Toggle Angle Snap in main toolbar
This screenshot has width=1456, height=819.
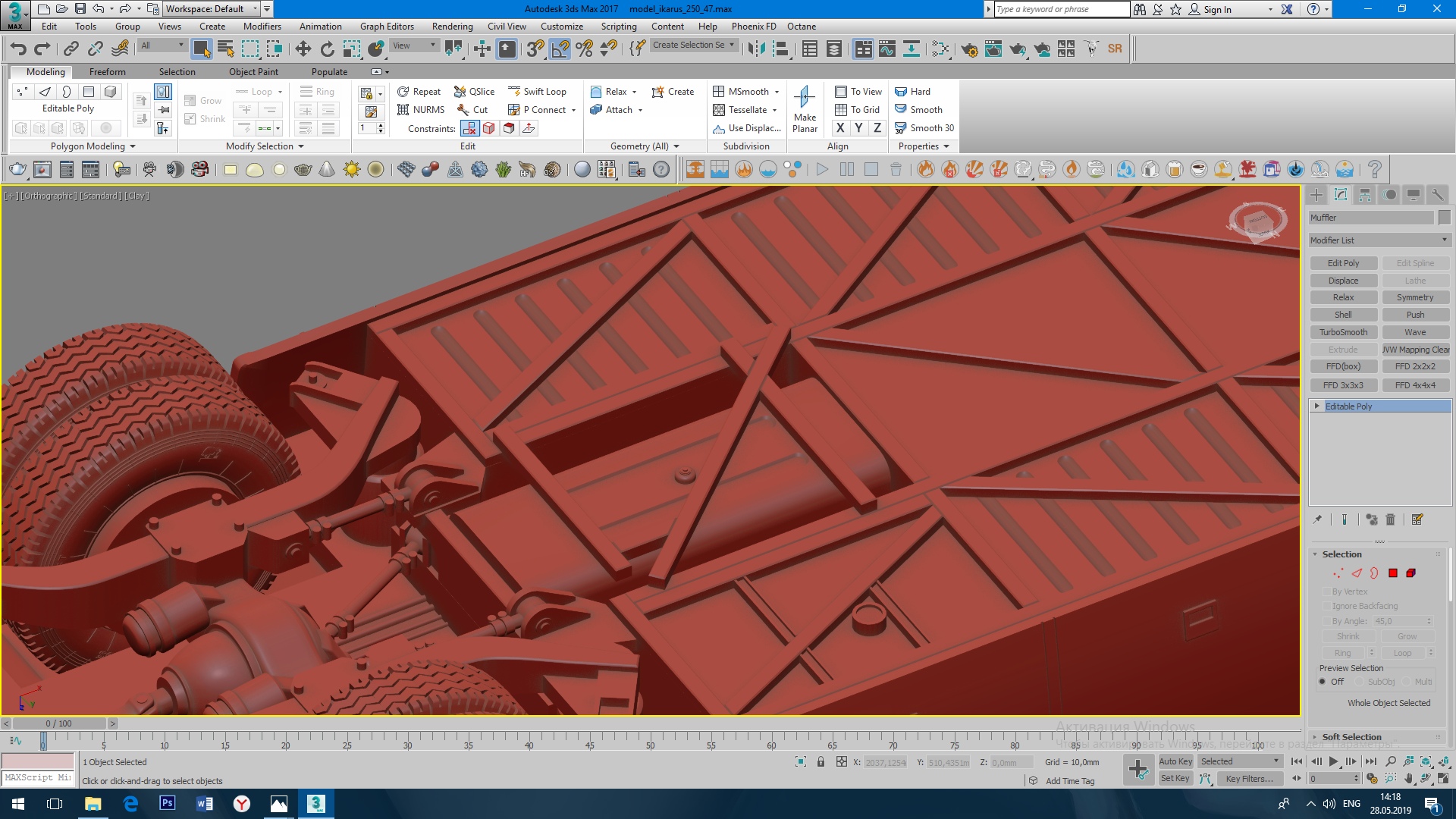coord(560,49)
